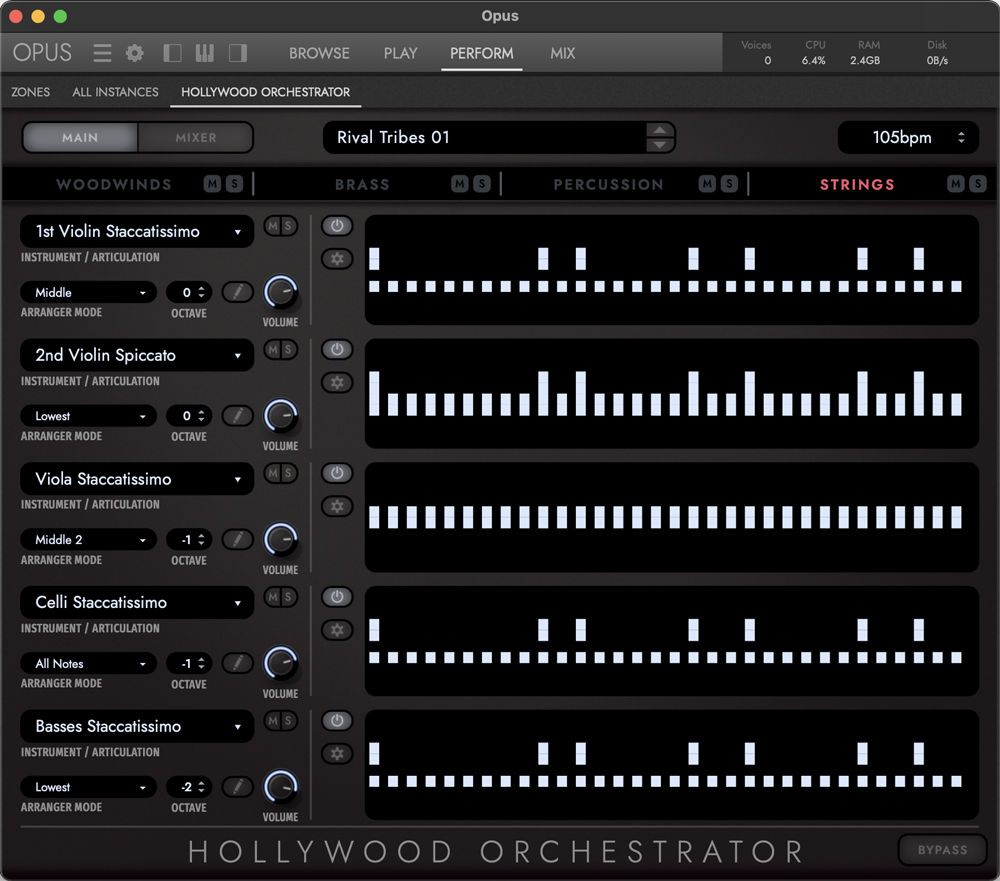Select the All Instances tab
The width and height of the screenshot is (1000, 881).
pos(115,92)
